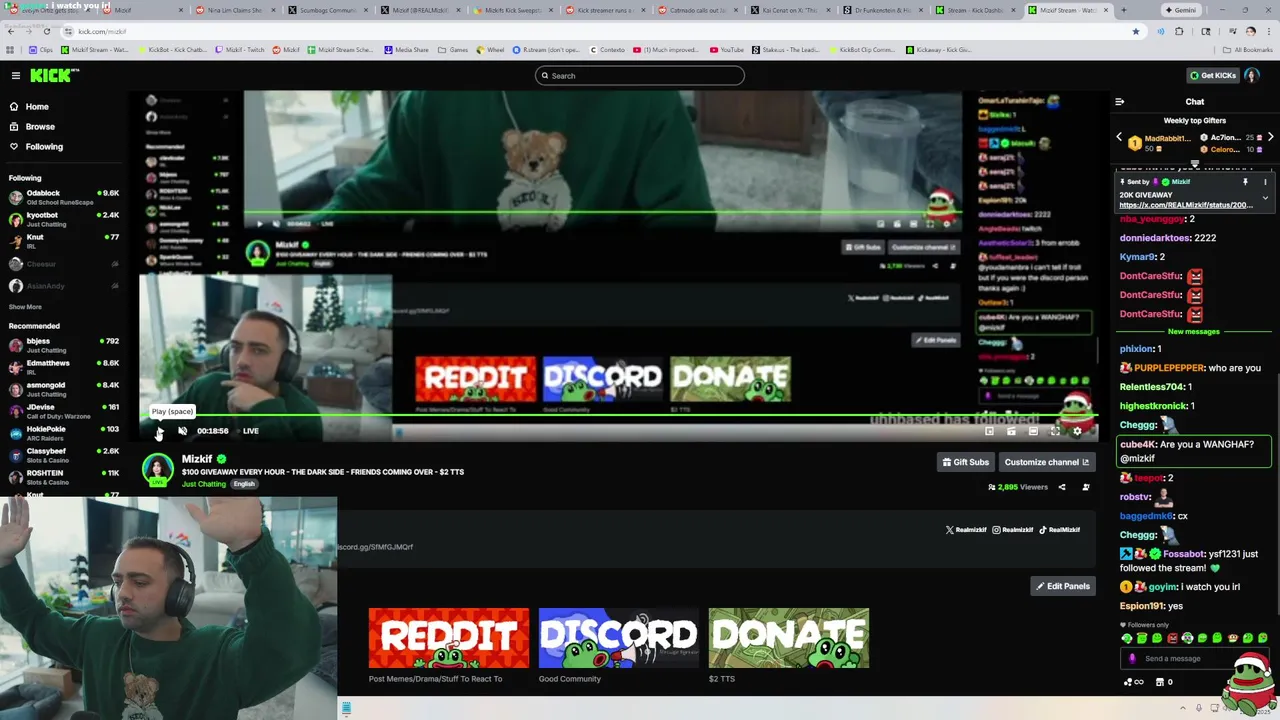The image size is (1280, 720).
Task: Open asmongold recommended channel
Action: click(64, 389)
